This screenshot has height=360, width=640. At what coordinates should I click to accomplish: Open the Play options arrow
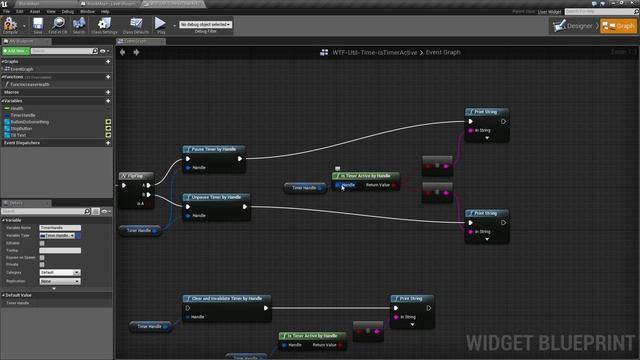[174, 26]
